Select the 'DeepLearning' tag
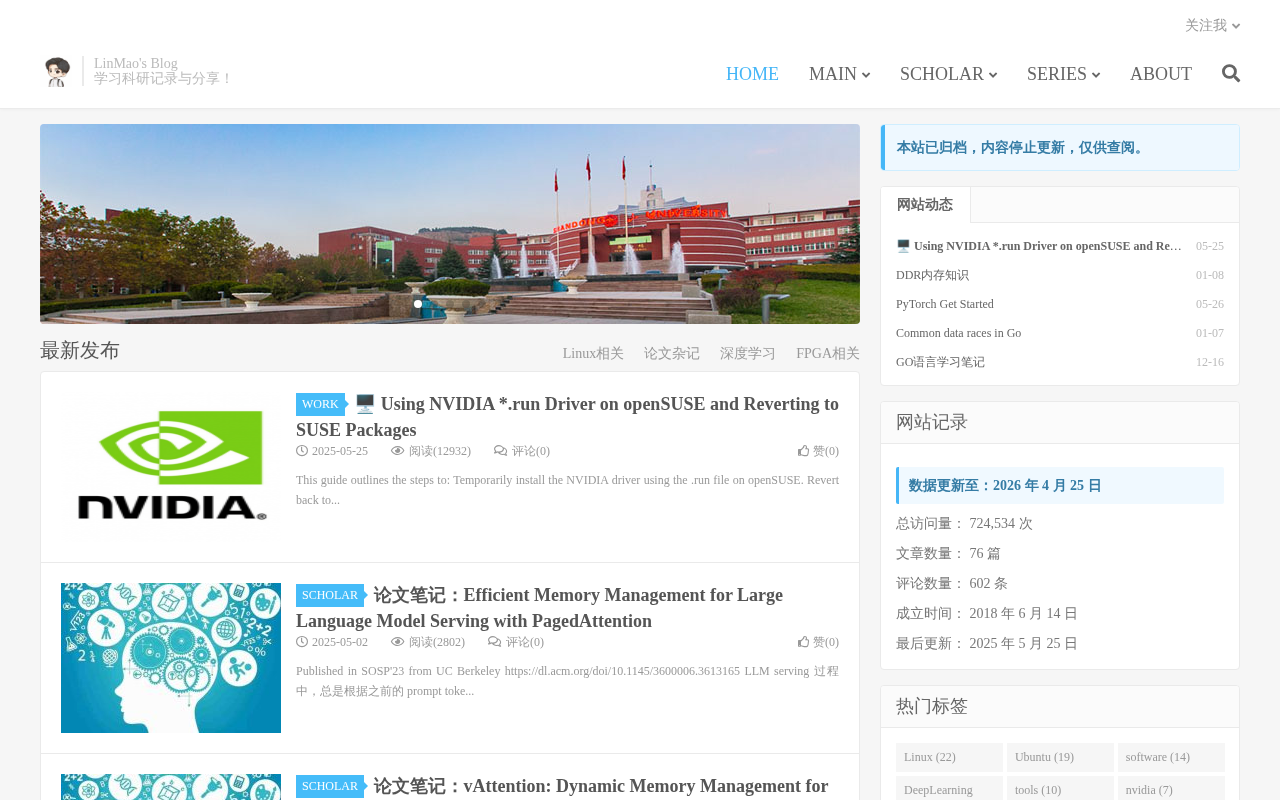Image resolution: width=1280 pixels, height=800 pixels. coord(949,789)
